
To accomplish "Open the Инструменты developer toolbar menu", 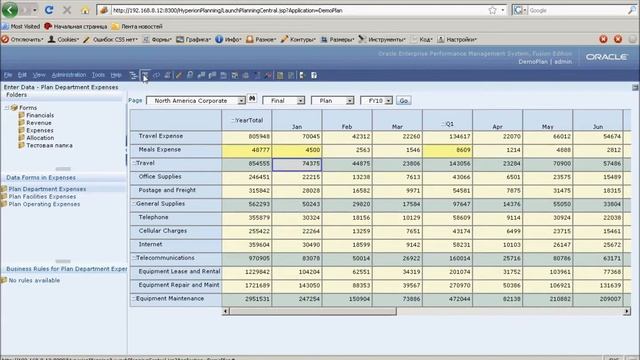I will point(382,40).
